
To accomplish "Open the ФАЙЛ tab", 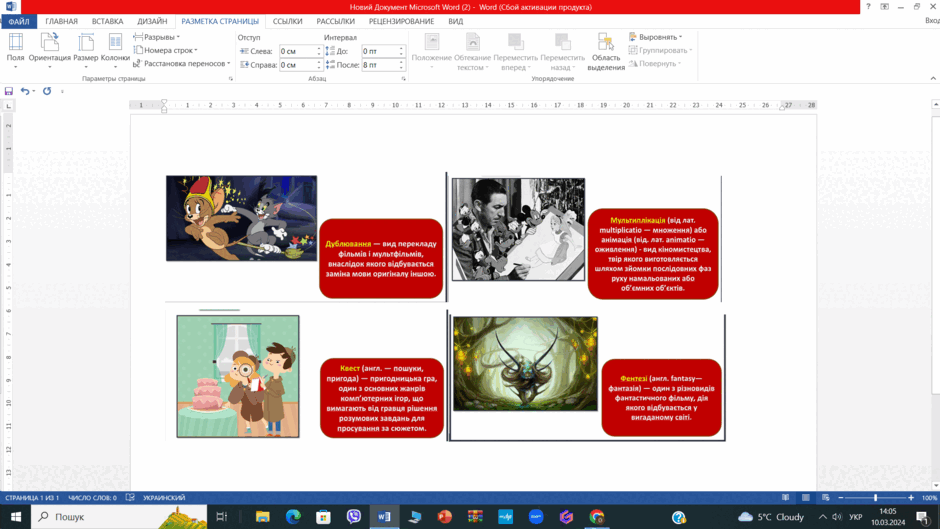I will pyautogui.click(x=19, y=21).
